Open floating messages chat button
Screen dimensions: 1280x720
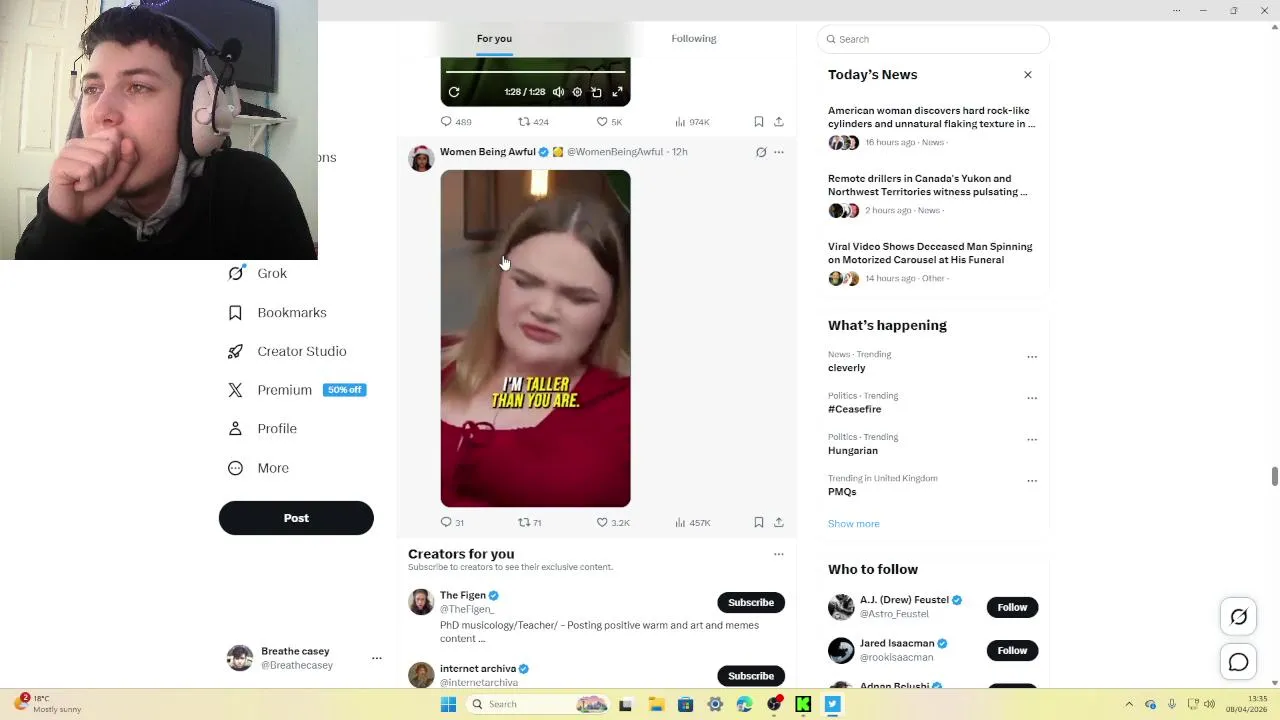point(1239,662)
